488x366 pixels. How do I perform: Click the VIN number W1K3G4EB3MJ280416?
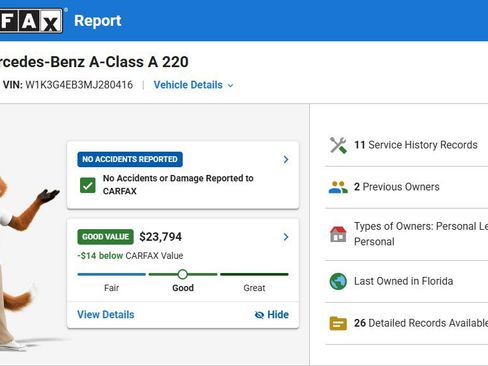(79, 85)
